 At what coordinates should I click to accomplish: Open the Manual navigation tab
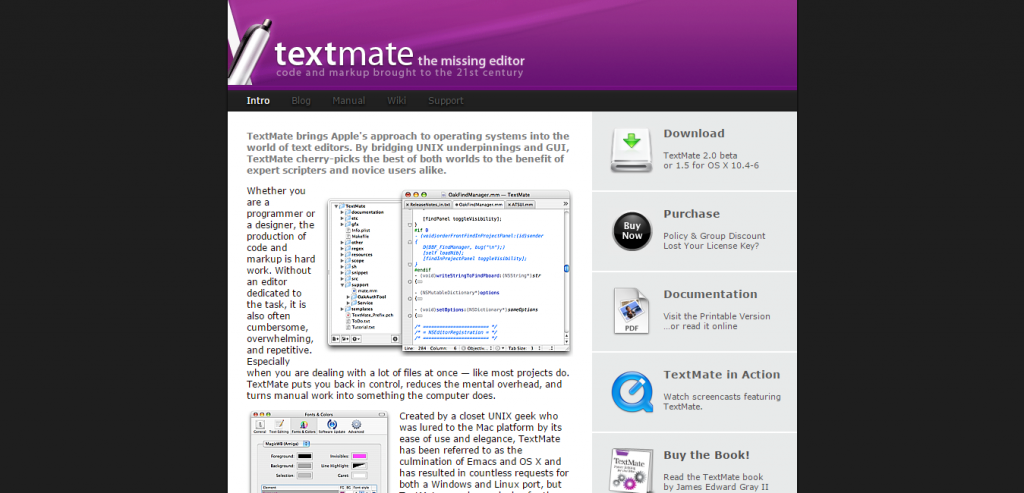pyautogui.click(x=349, y=101)
